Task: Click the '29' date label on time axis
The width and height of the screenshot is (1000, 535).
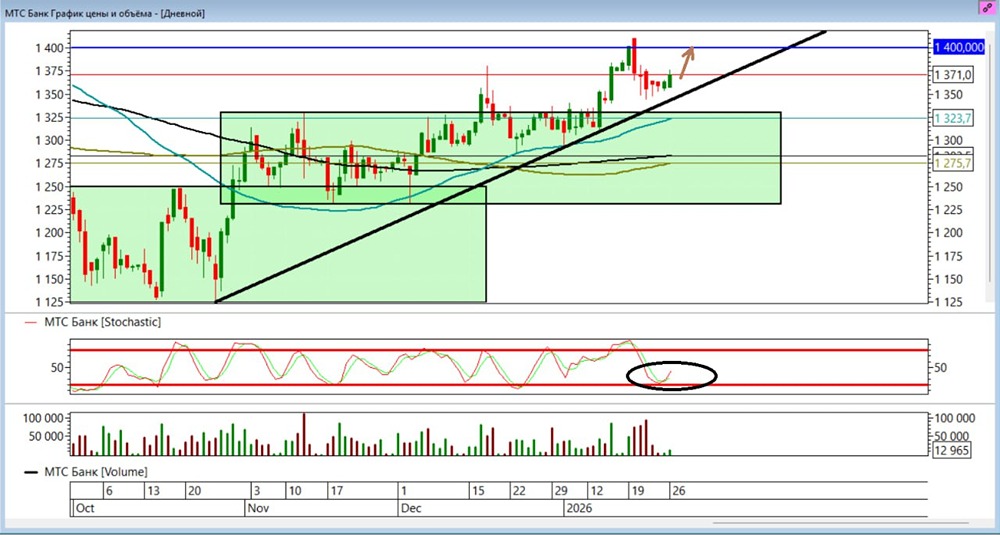Action: point(561,491)
